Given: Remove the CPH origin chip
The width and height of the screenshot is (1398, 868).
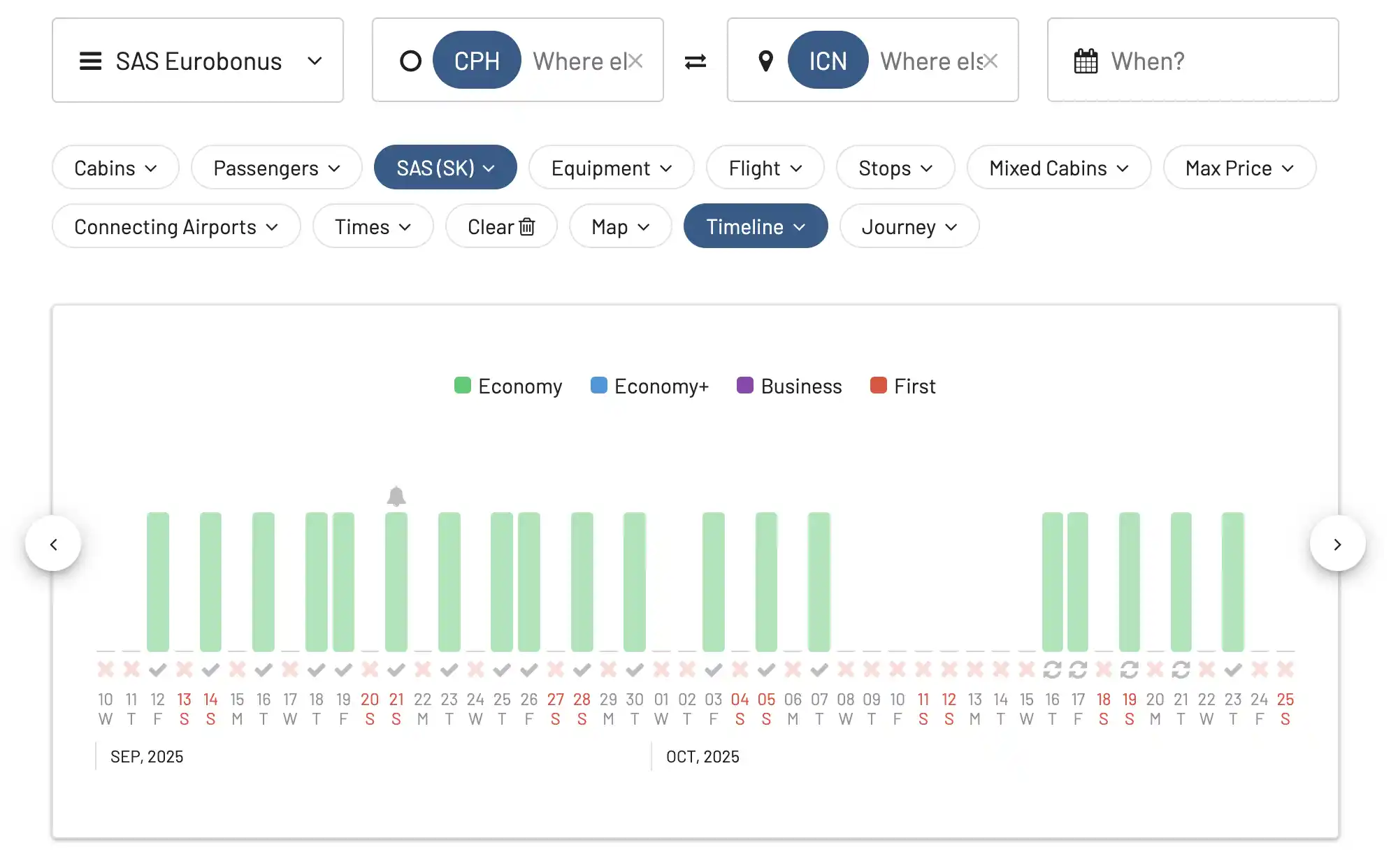Looking at the screenshot, I should pos(477,61).
